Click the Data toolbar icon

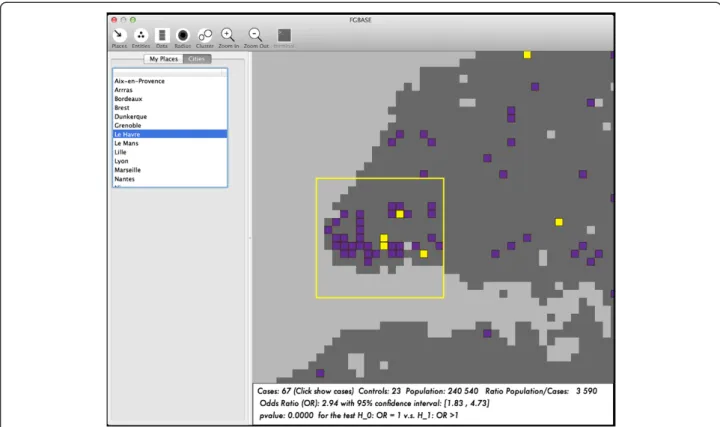coord(162,35)
